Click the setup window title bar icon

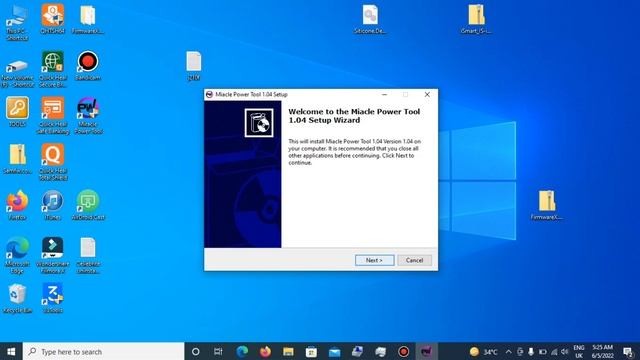209,94
